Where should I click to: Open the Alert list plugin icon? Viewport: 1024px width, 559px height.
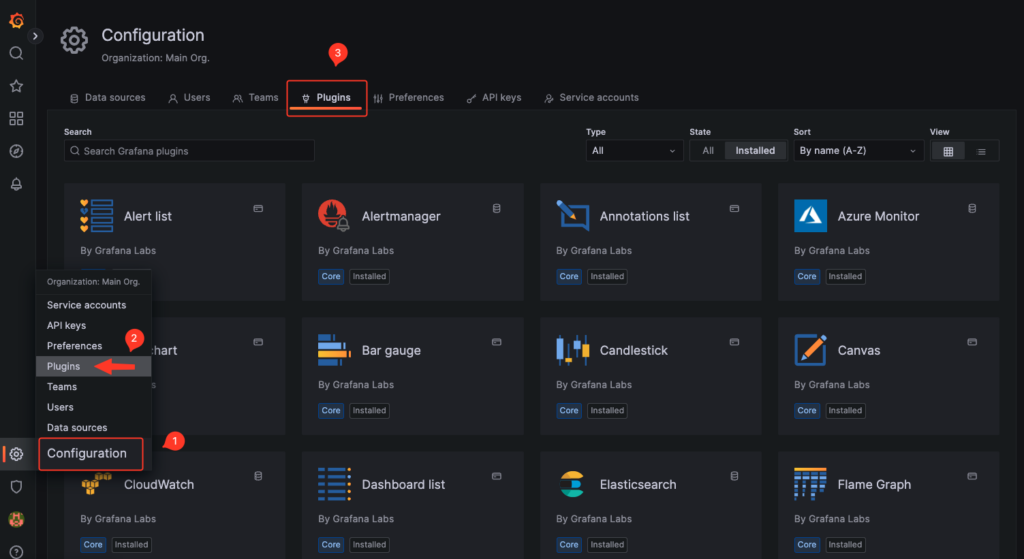97,216
